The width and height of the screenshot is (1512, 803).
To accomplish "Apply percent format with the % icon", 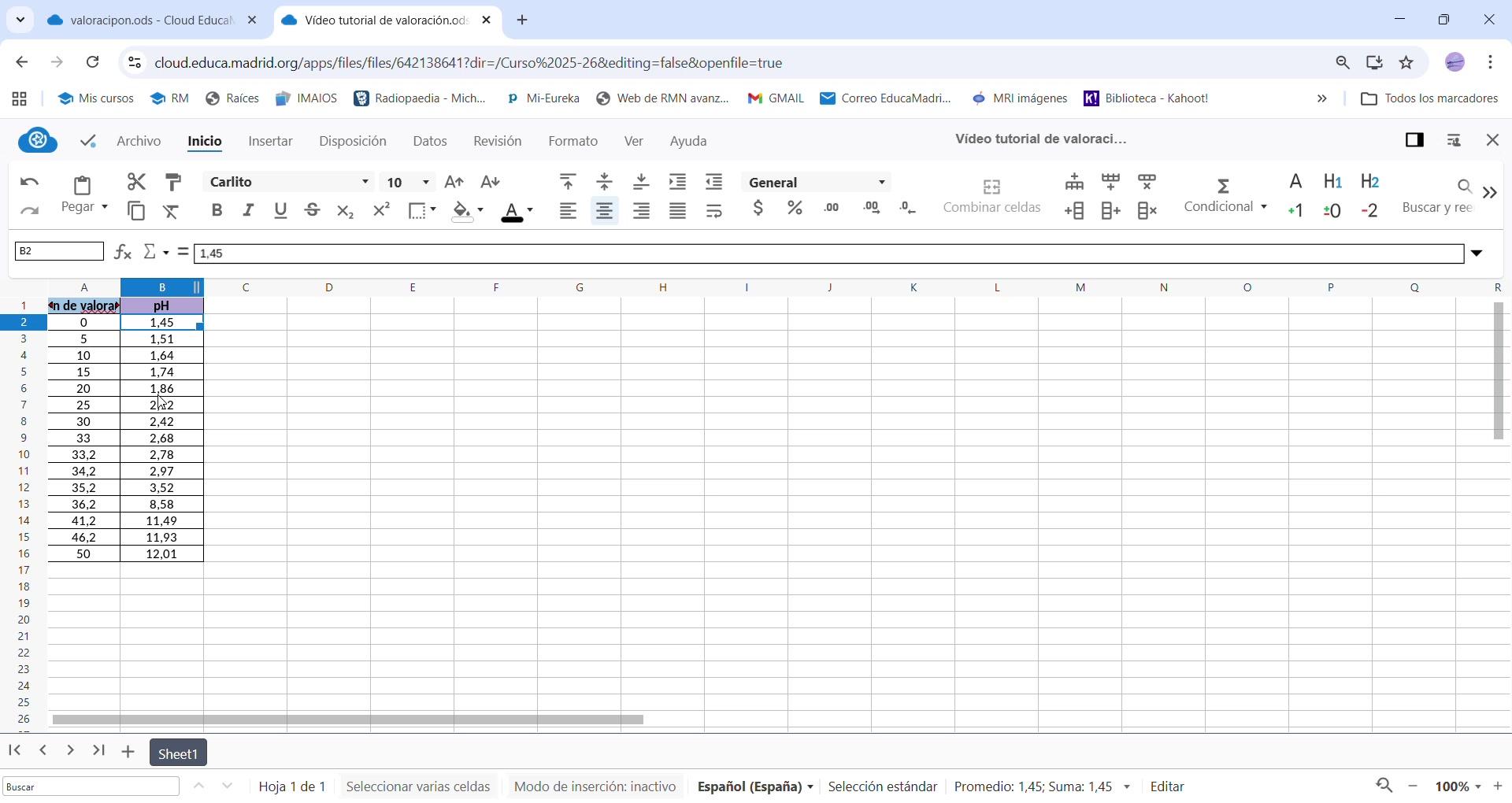I will [795, 209].
